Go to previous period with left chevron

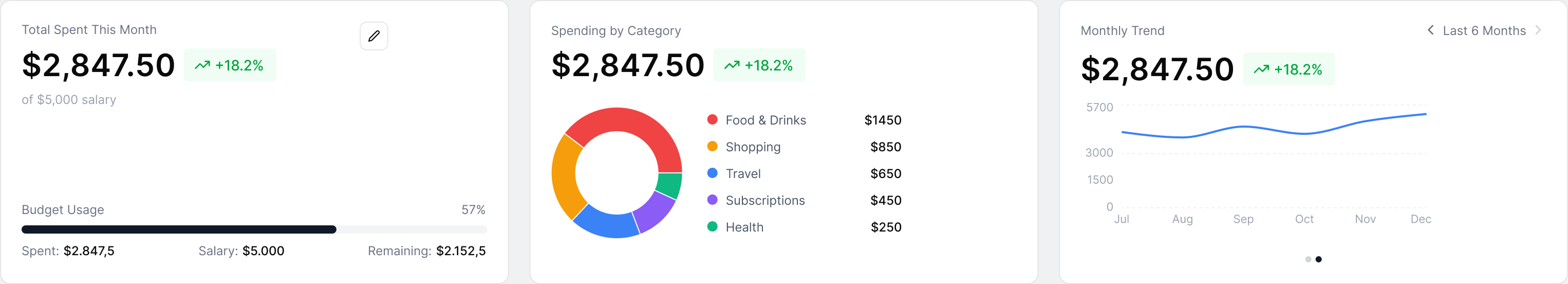click(1430, 30)
